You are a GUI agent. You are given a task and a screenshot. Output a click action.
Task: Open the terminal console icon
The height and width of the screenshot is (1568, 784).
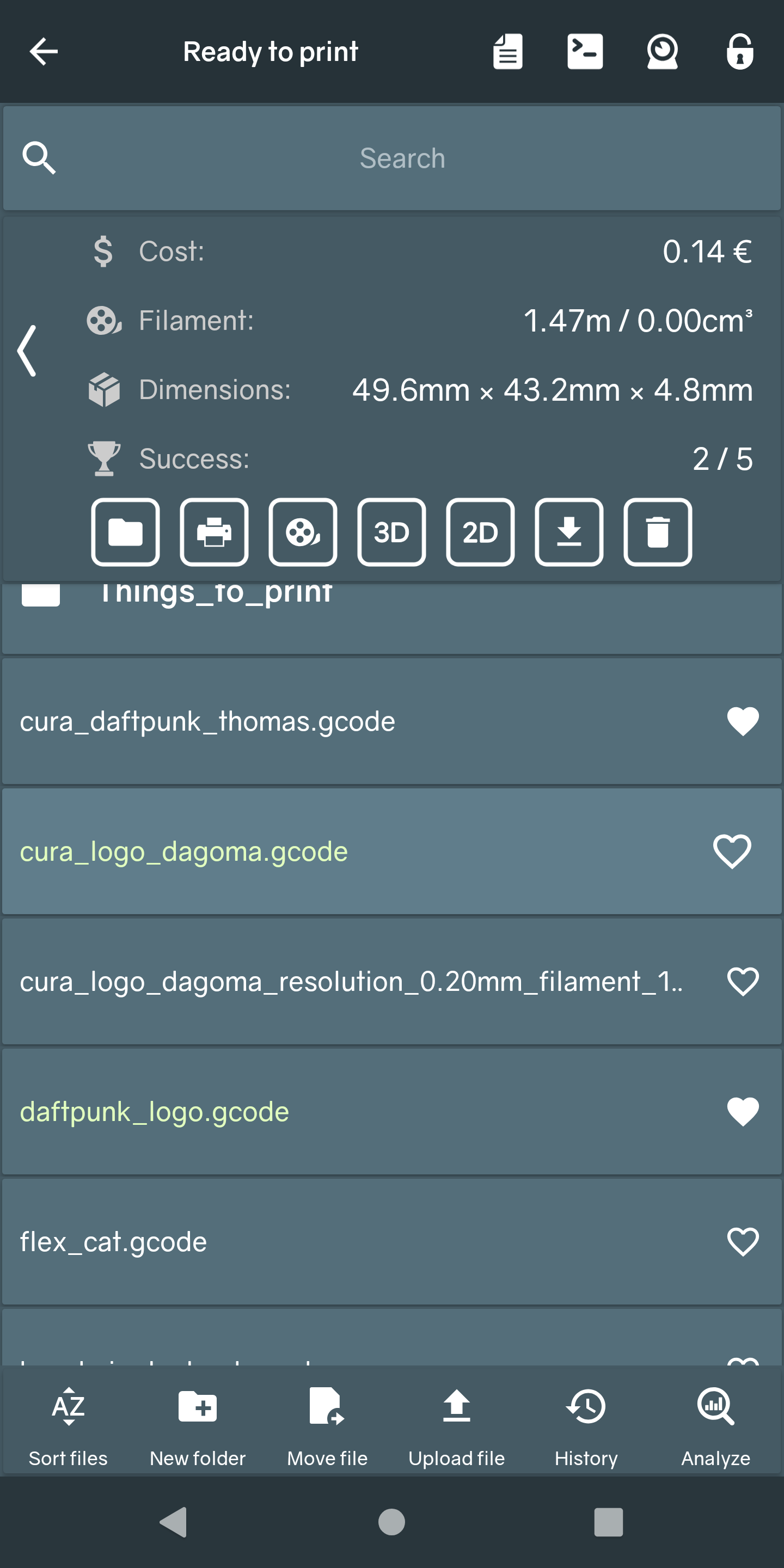[x=585, y=52]
